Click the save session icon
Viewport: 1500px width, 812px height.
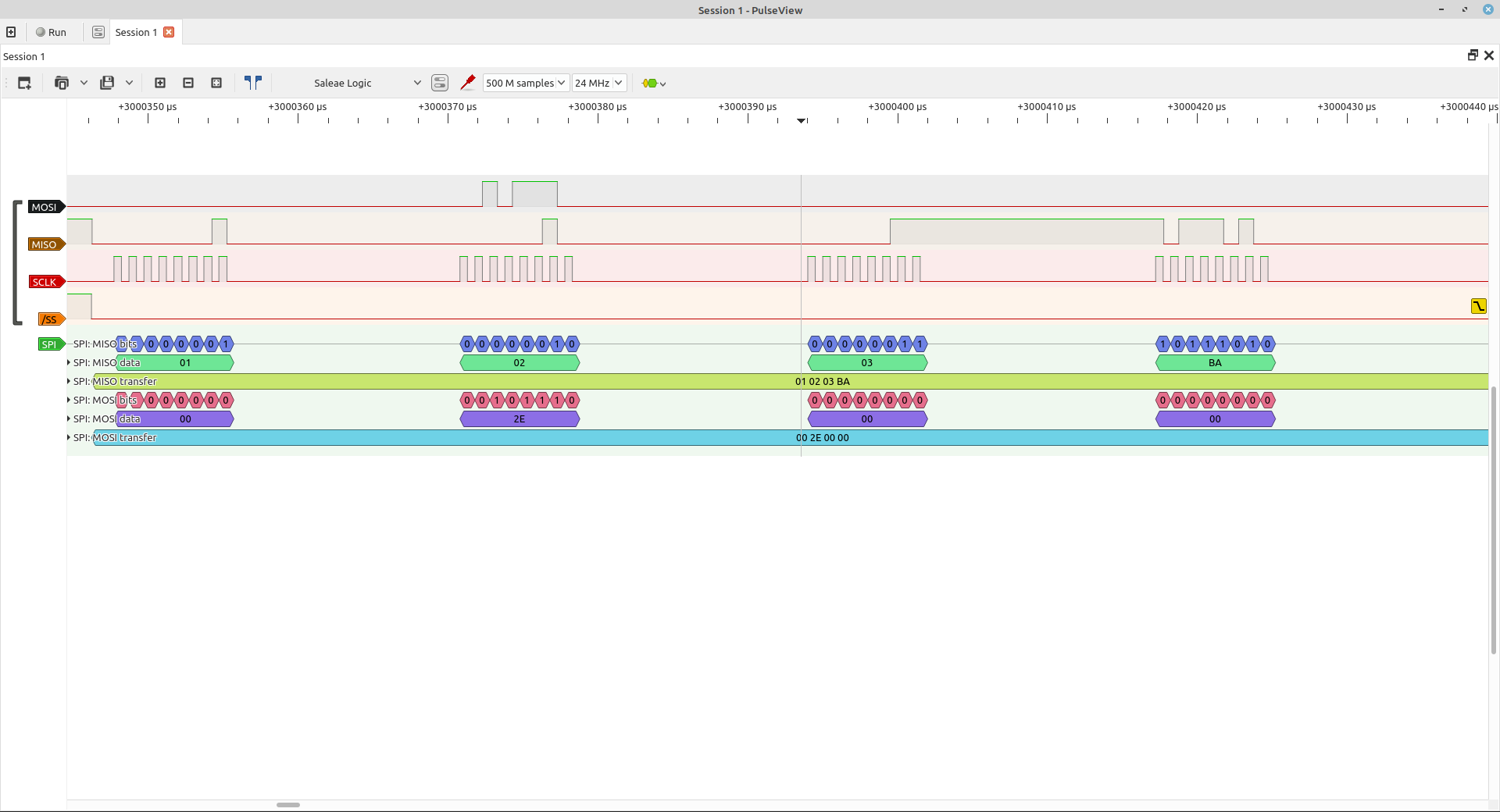click(108, 83)
